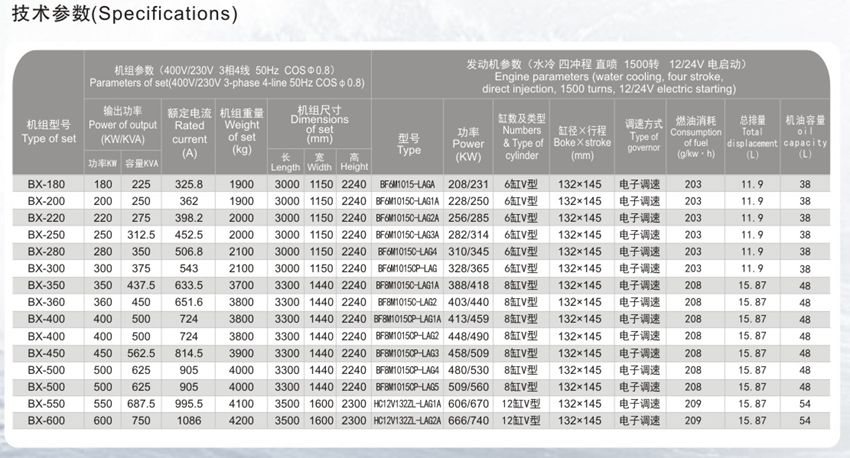Click the 'BX-220' model cell
Screen dimensions: 850x458
click(x=46, y=218)
